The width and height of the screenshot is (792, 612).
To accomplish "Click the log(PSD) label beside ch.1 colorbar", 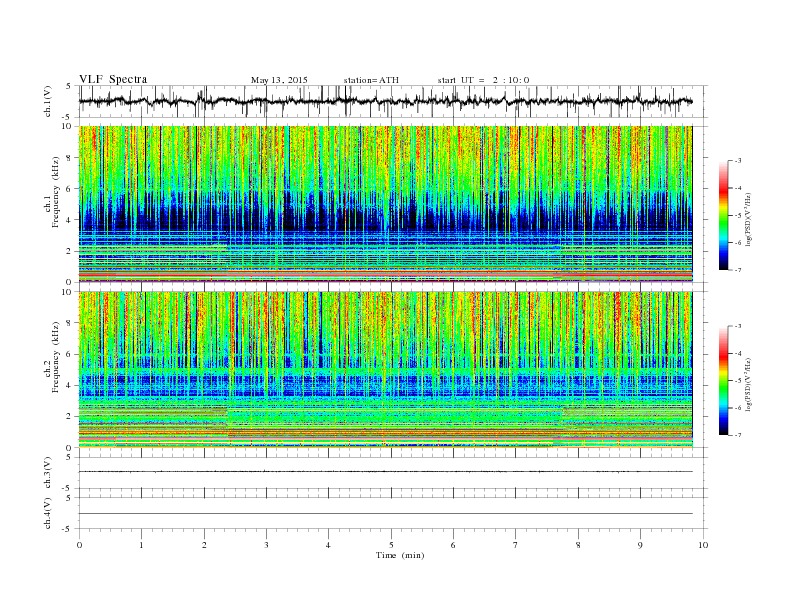I will click(x=747, y=220).
